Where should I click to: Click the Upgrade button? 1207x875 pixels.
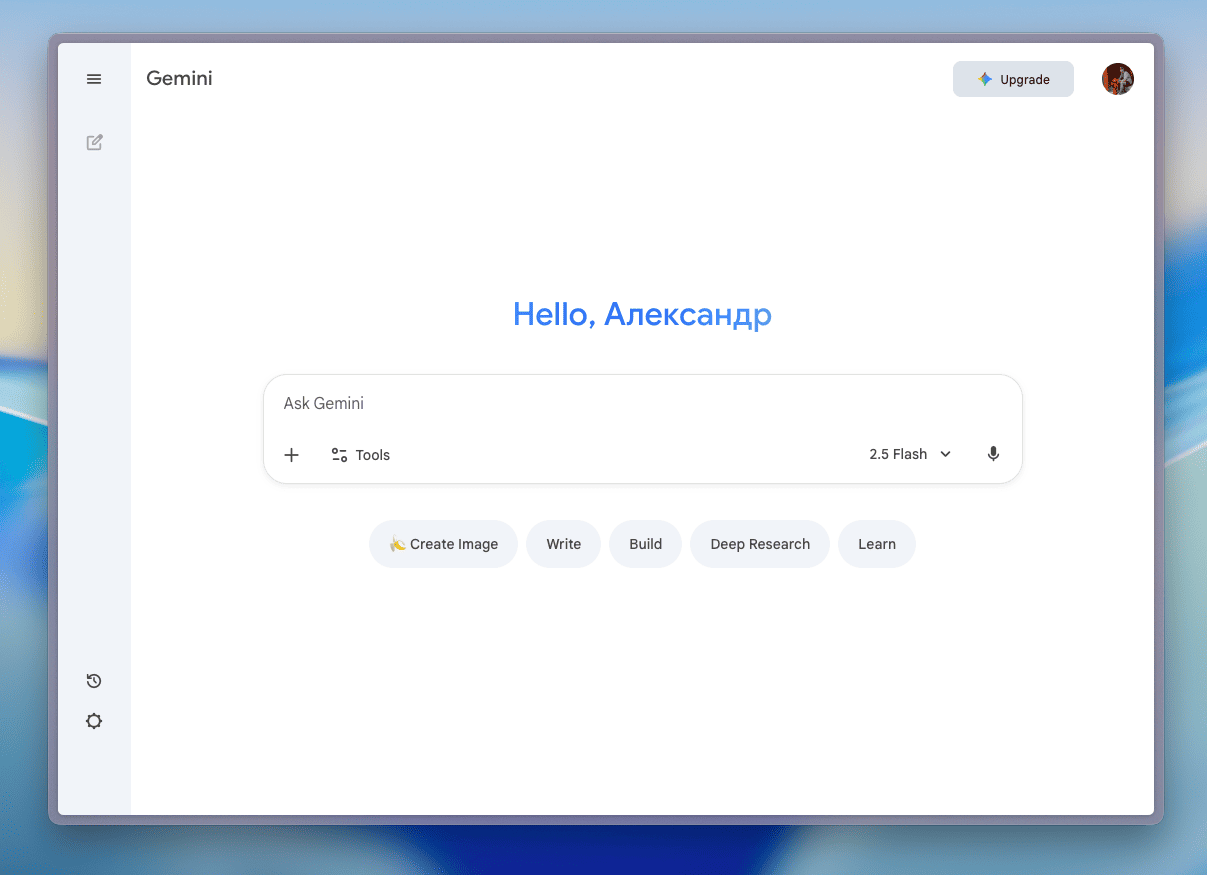pos(1013,79)
